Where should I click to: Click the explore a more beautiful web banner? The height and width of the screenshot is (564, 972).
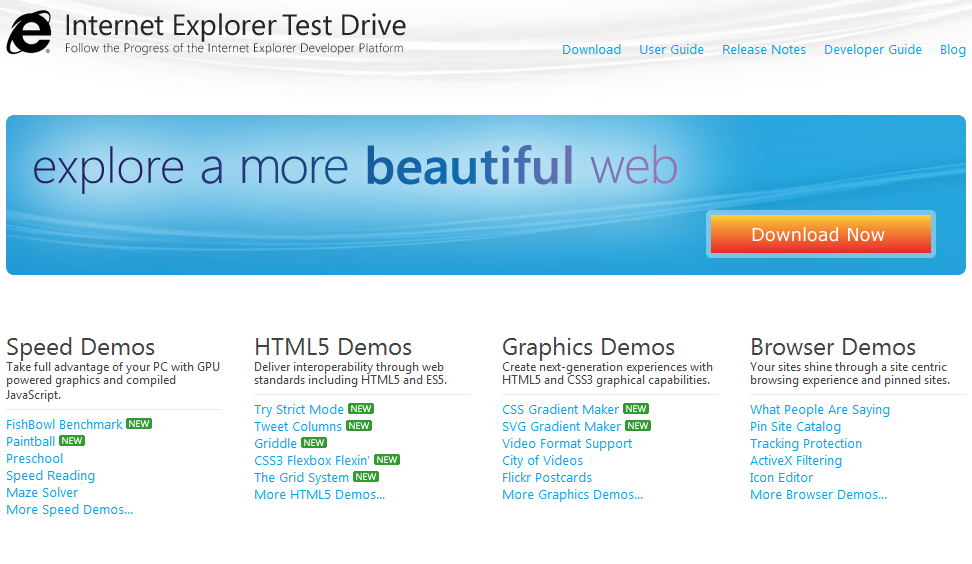tap(486, 195)
